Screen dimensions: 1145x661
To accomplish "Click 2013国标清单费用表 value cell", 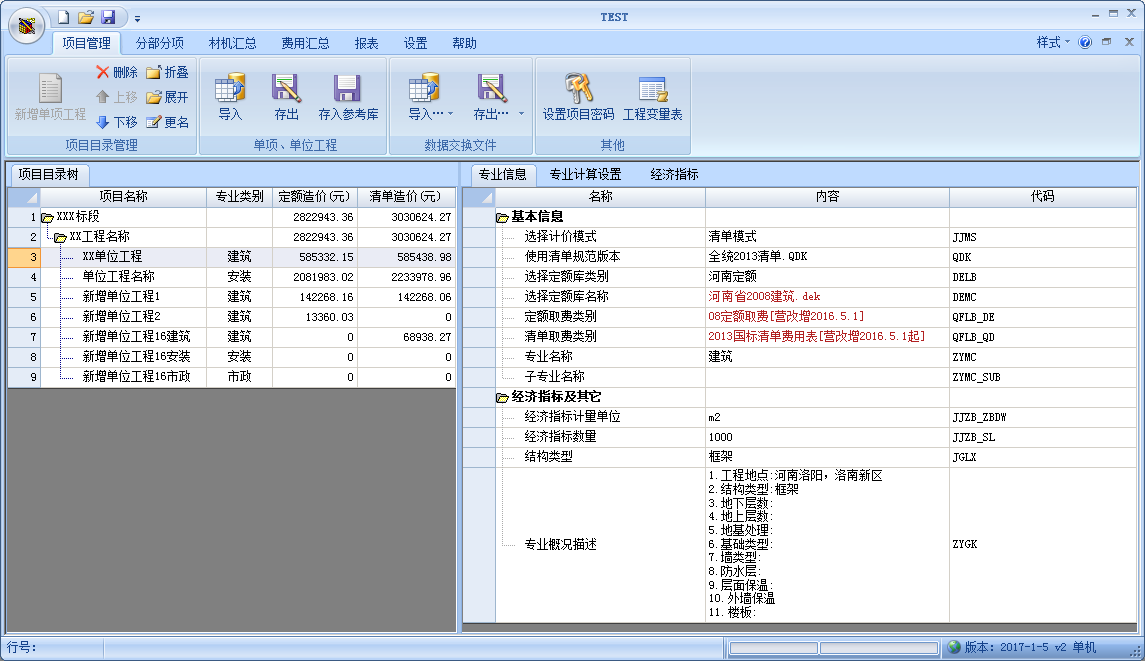I will [x=827, y=337].
